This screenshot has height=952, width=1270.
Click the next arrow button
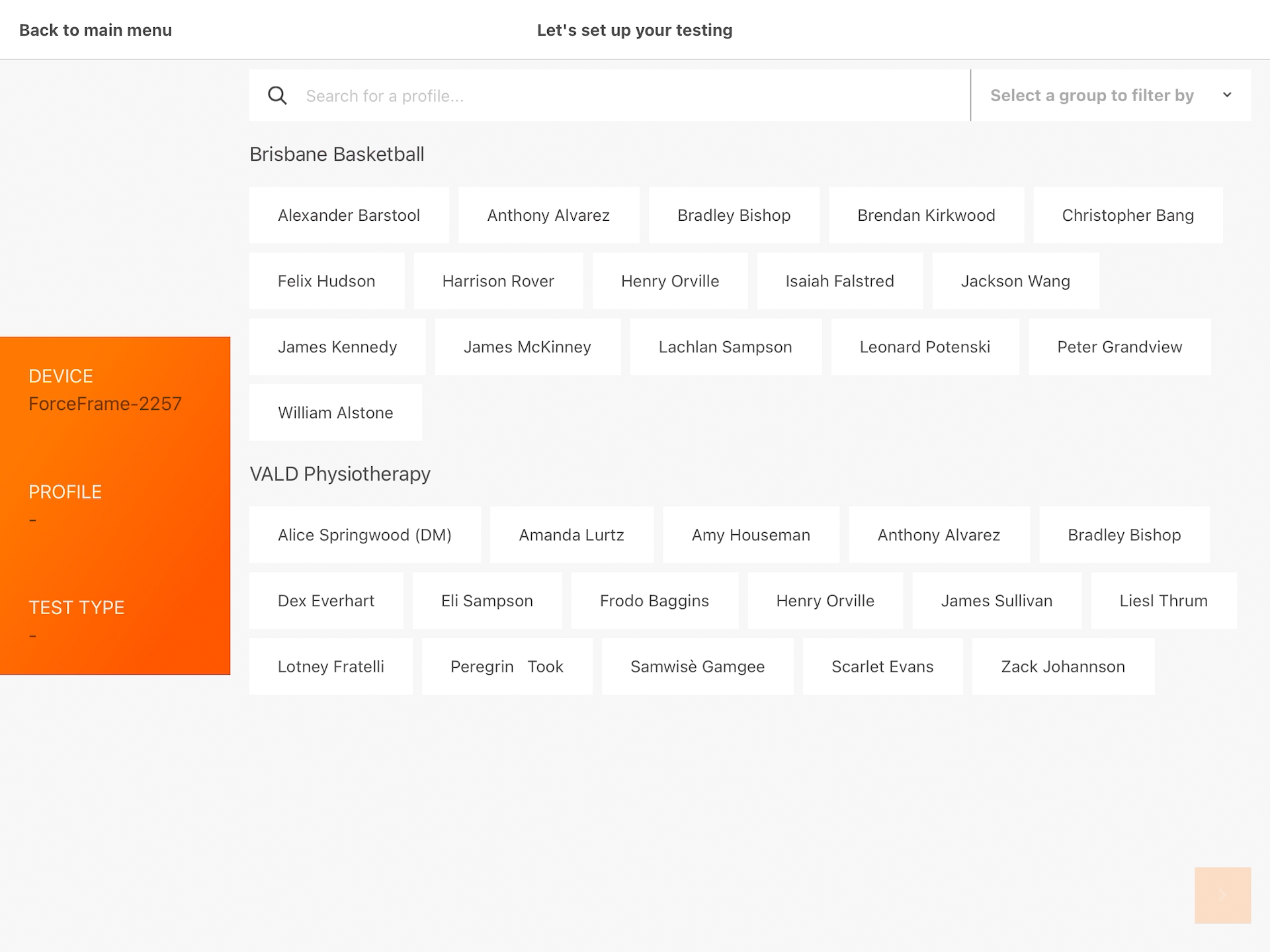pos(1222,895)
